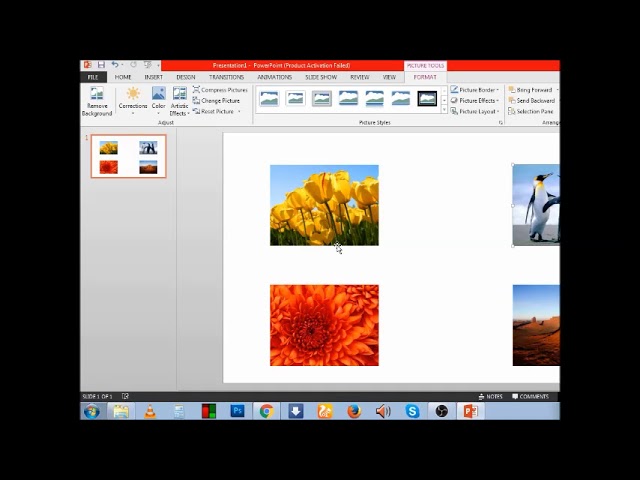Click the NOTES button in status bar

pos(490,396)
